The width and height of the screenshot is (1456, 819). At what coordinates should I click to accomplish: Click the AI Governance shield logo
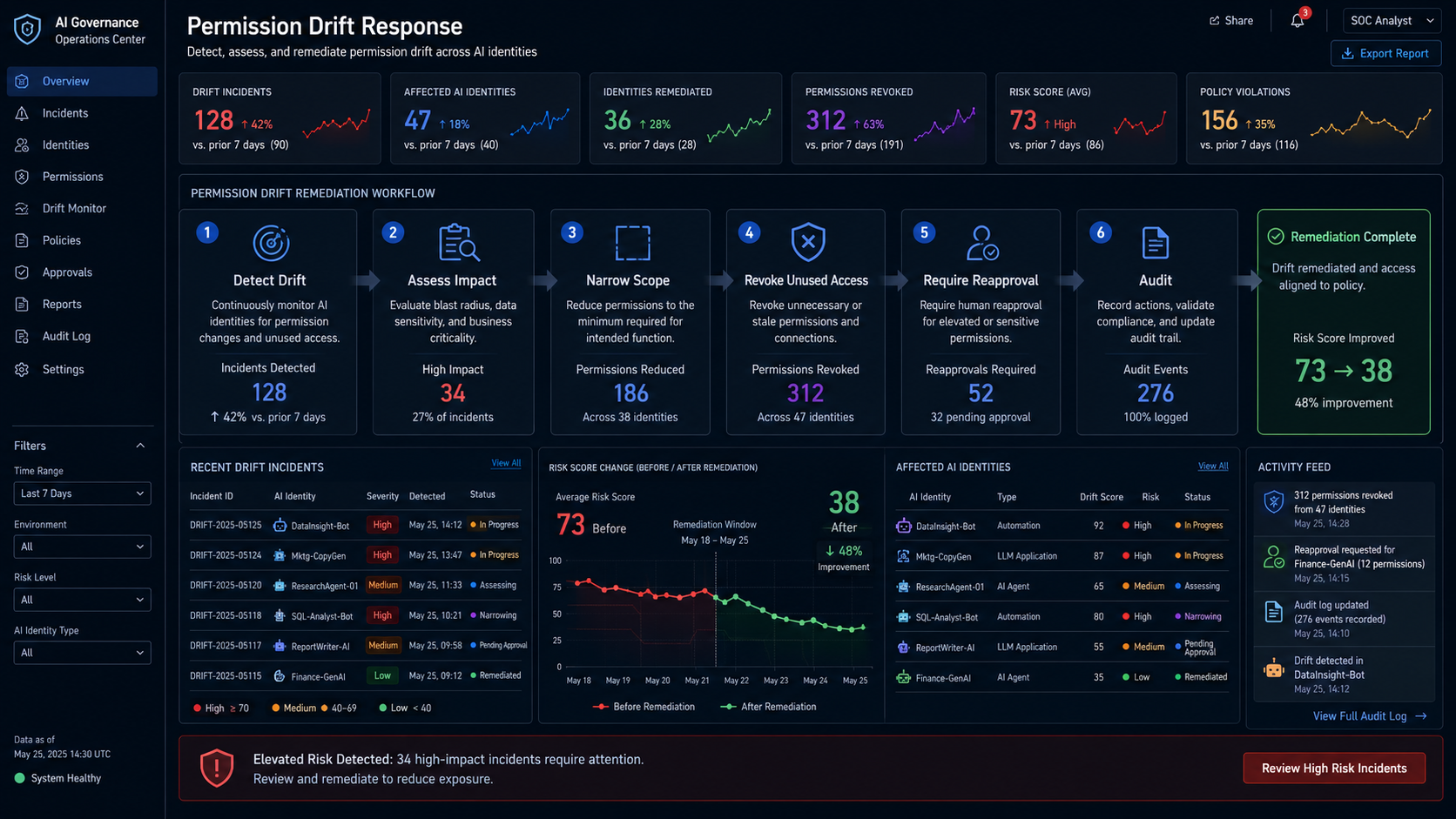pyautogui.click(x=27, y=29)
